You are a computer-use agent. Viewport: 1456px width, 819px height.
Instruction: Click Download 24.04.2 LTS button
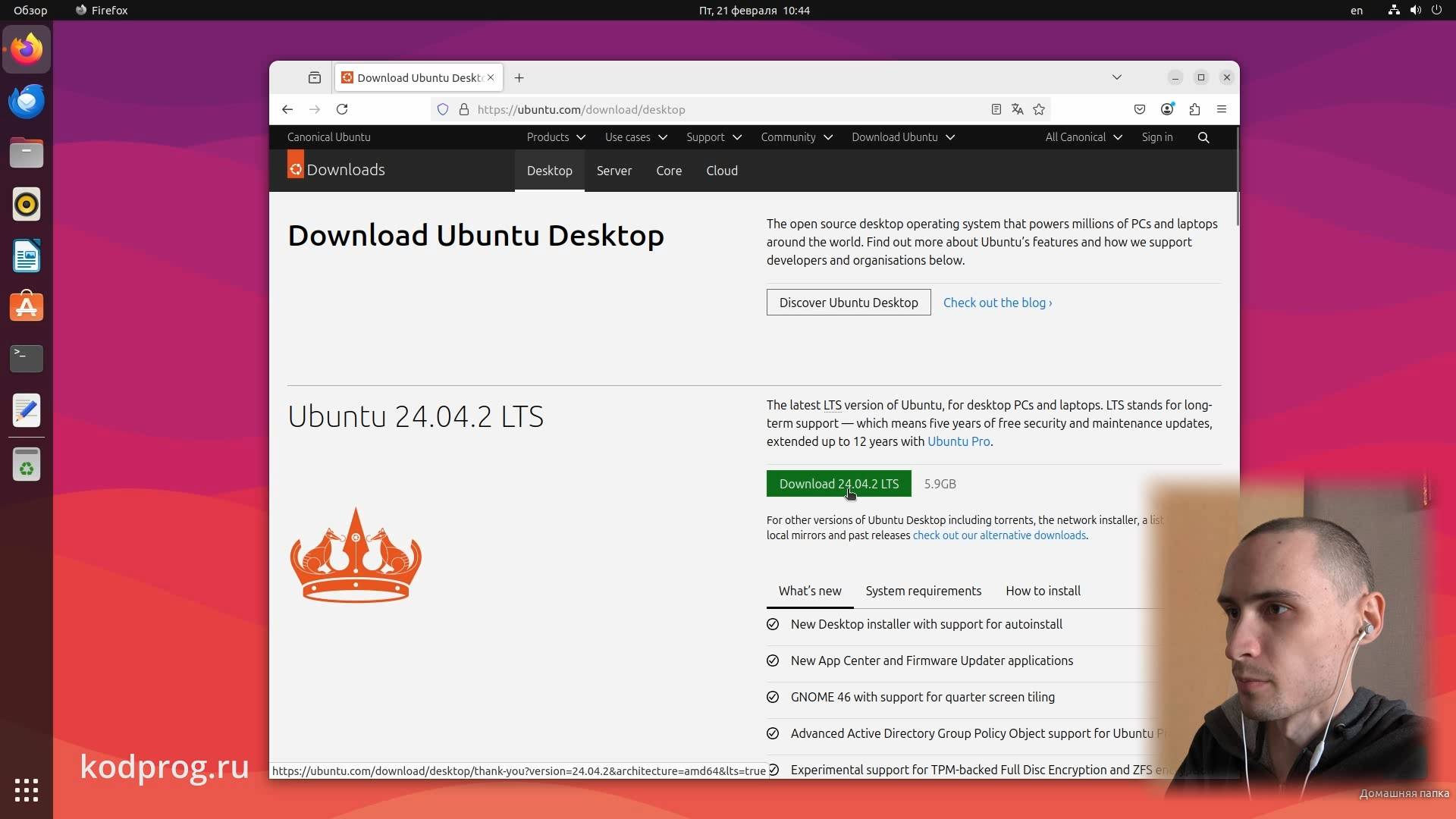tap(838, 484)
